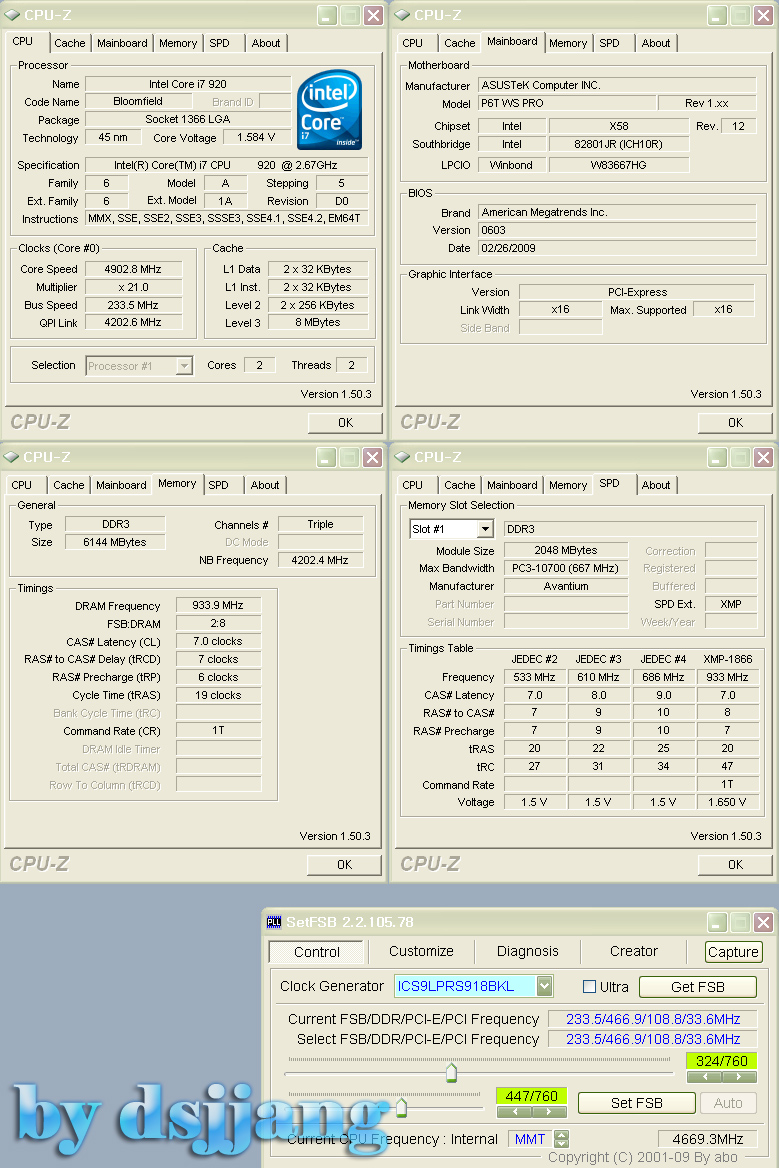779x1168 pixels.
Task: Click the Intel Core i7 logo badge
Action: click(x=329, y=110)
